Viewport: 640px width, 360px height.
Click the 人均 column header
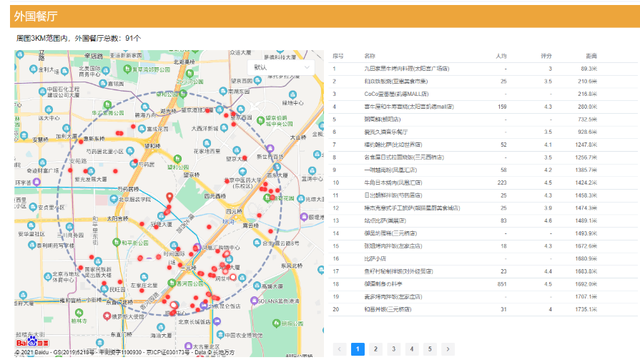point(501,56)
